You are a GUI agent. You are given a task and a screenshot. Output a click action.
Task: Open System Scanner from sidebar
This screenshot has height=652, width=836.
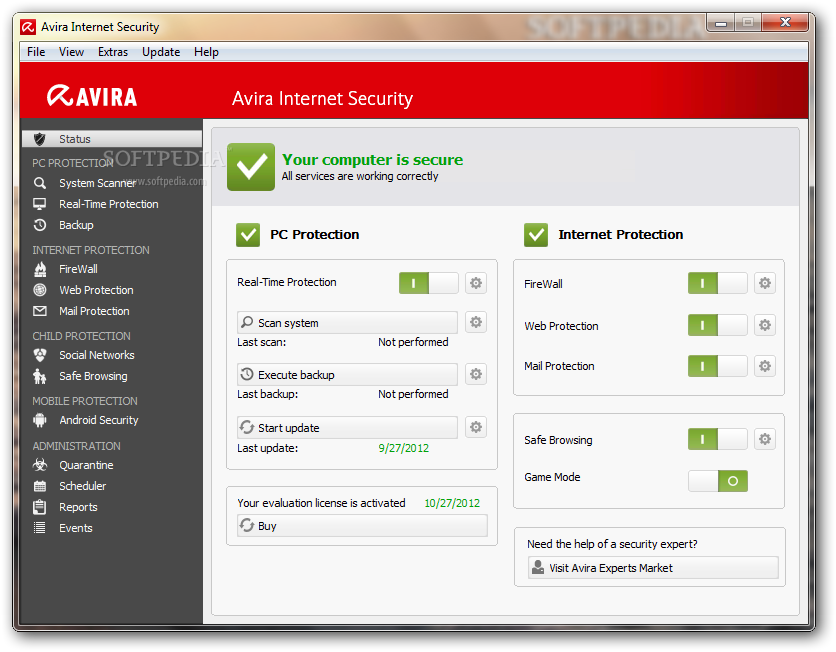click(98, 183)
